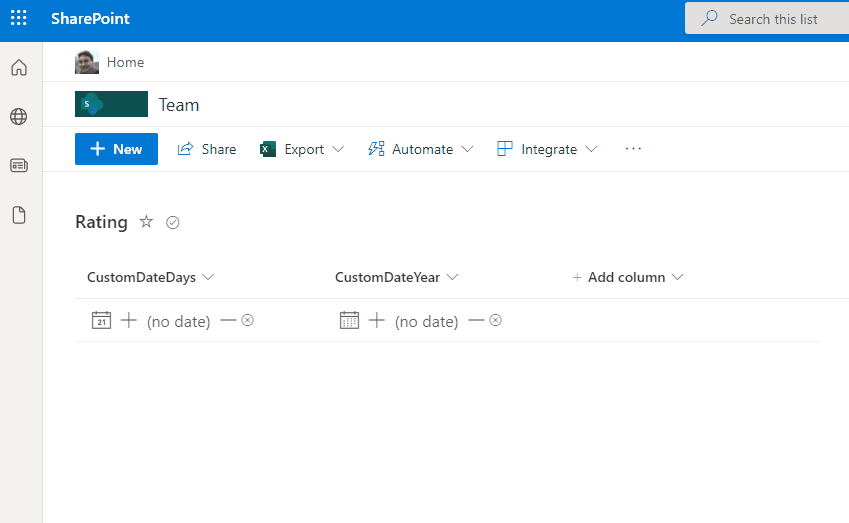Screen dimensions: 849x523
Task: Click the check circle next to Rating
Action: (x=173, y=223)
